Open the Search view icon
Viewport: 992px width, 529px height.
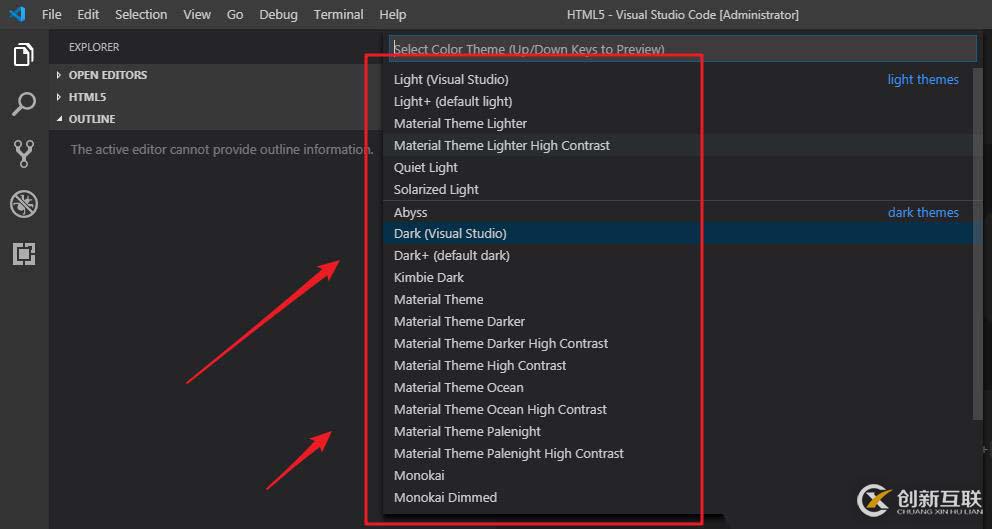[24, 104]
